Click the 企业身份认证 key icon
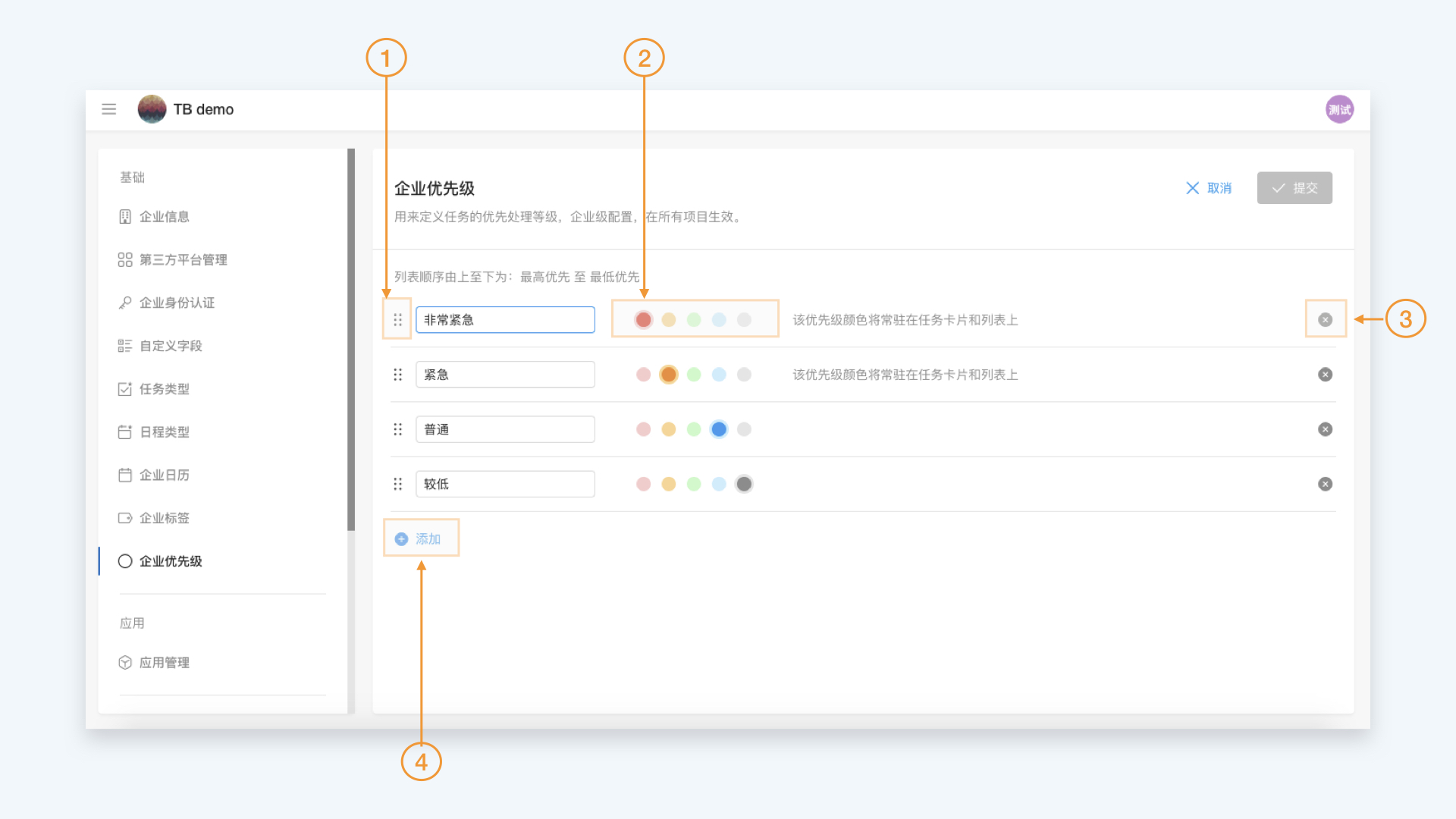This screenshot has width=1456, height=819. 125,303
